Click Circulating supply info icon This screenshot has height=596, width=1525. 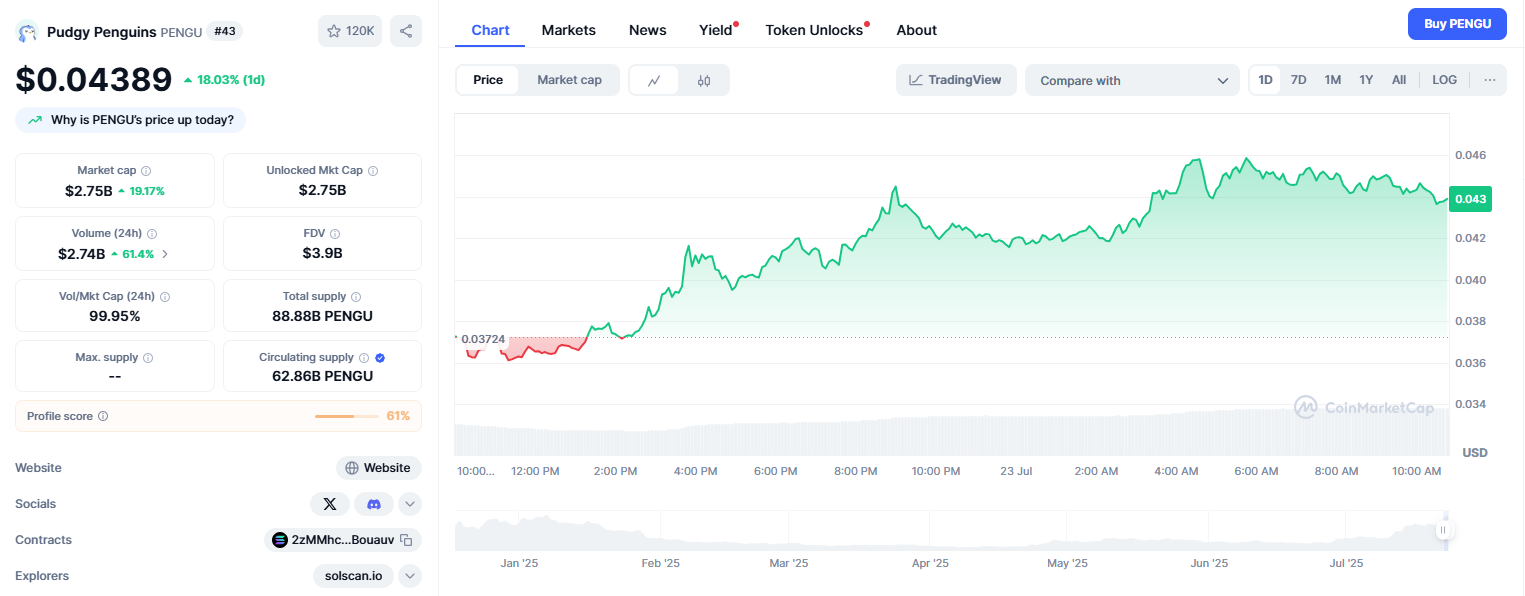click(364, 358)
